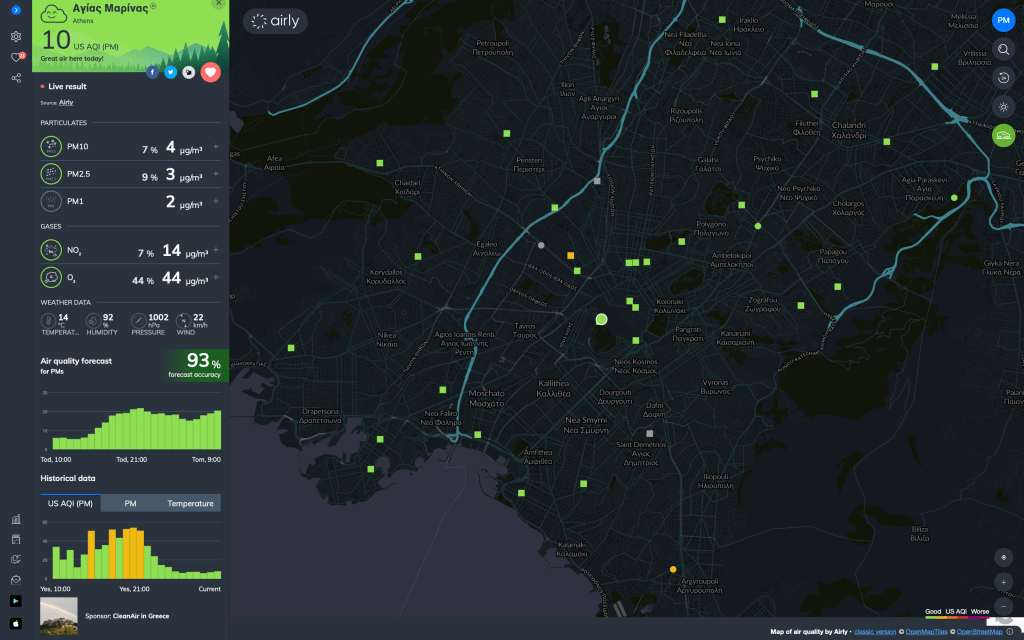1024x640 pixels.
Task: Open Apple App Store icon
Action: pyautogui.click(x=16, y=622)
